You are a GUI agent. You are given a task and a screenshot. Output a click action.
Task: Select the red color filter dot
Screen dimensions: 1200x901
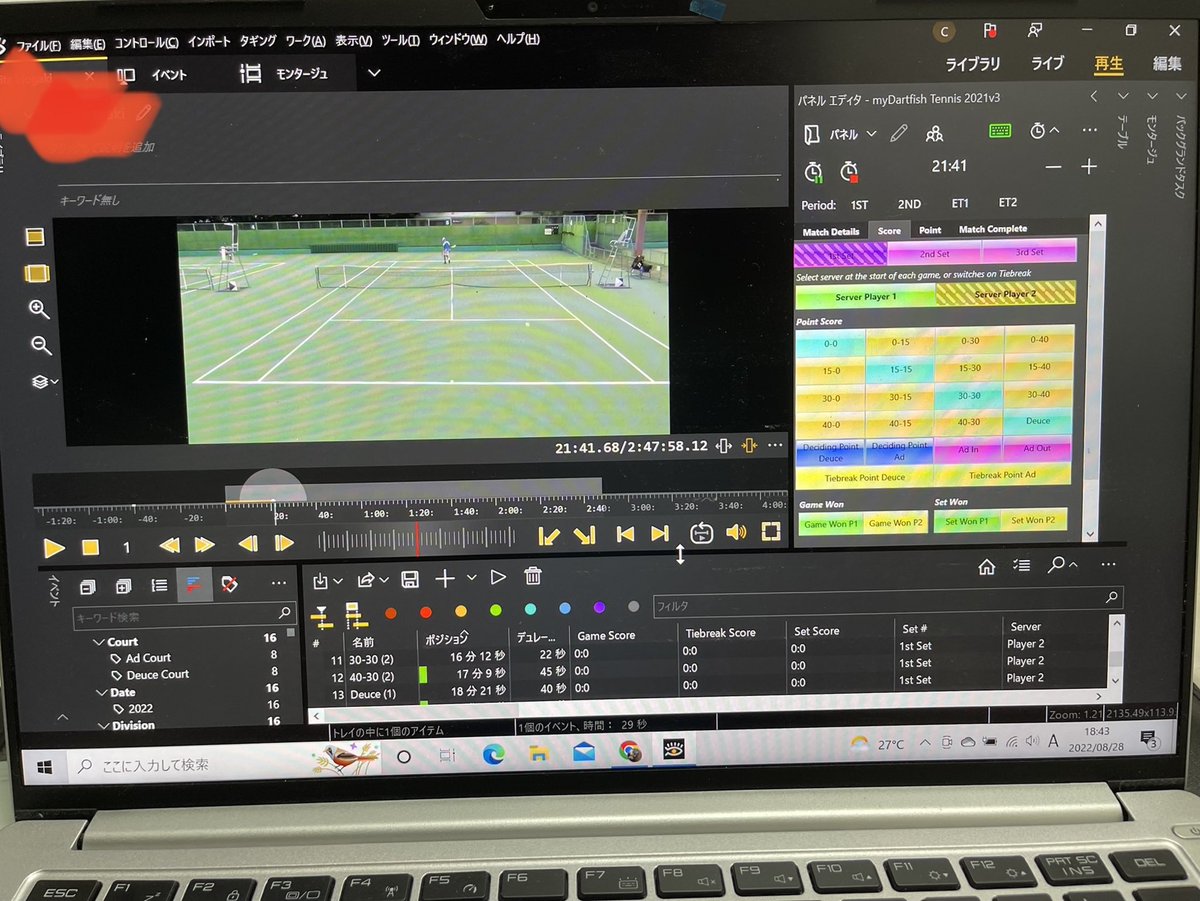(426, 611)
